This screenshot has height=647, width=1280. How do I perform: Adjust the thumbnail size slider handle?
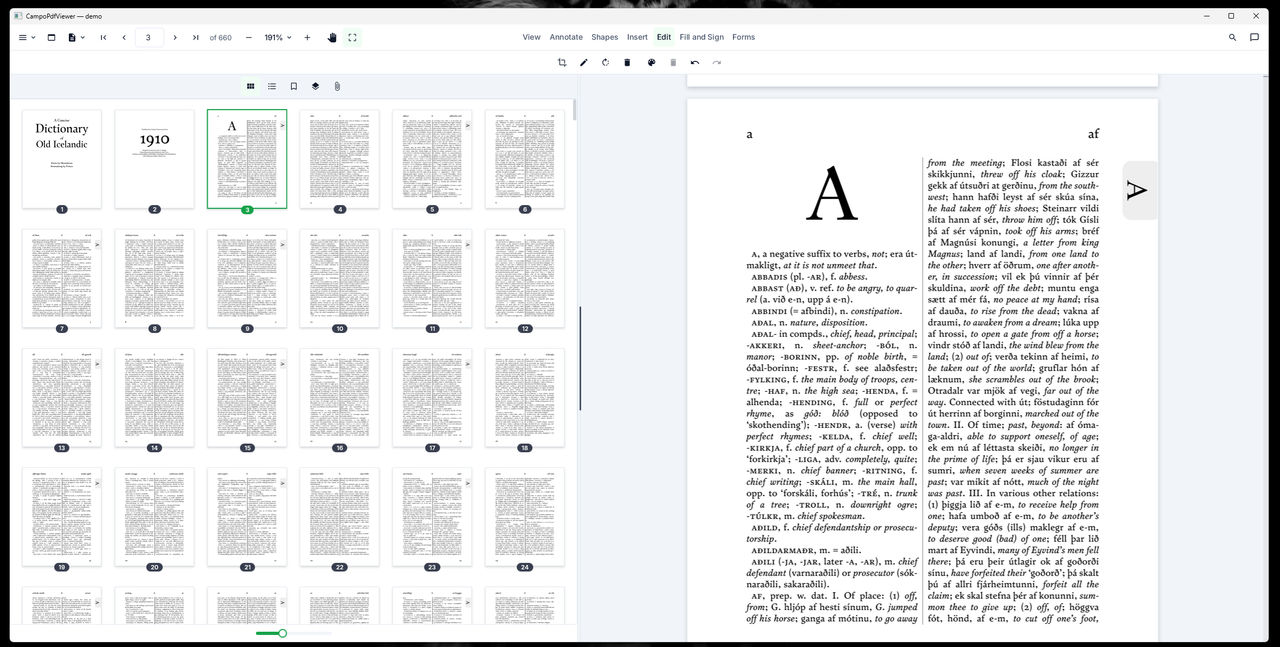tap(282, 633)
